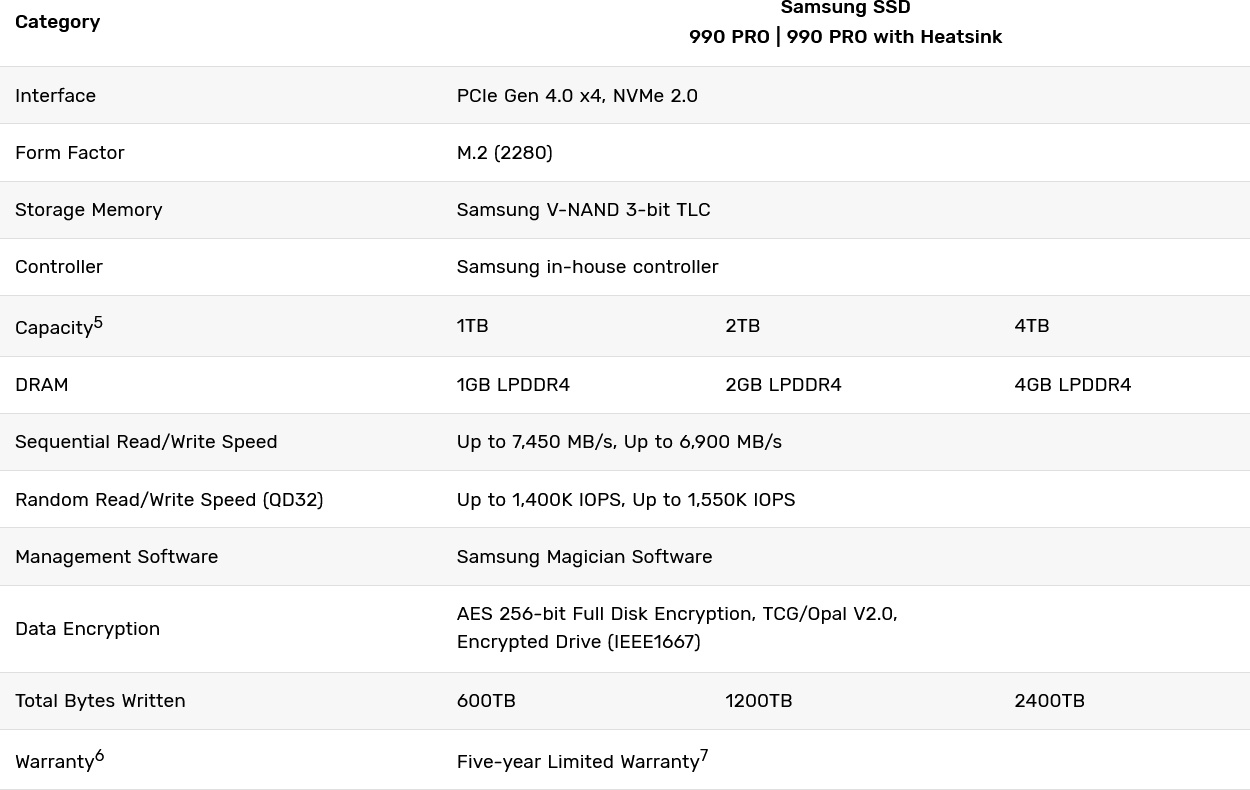Click the sequential speed value text

(619, 442)
